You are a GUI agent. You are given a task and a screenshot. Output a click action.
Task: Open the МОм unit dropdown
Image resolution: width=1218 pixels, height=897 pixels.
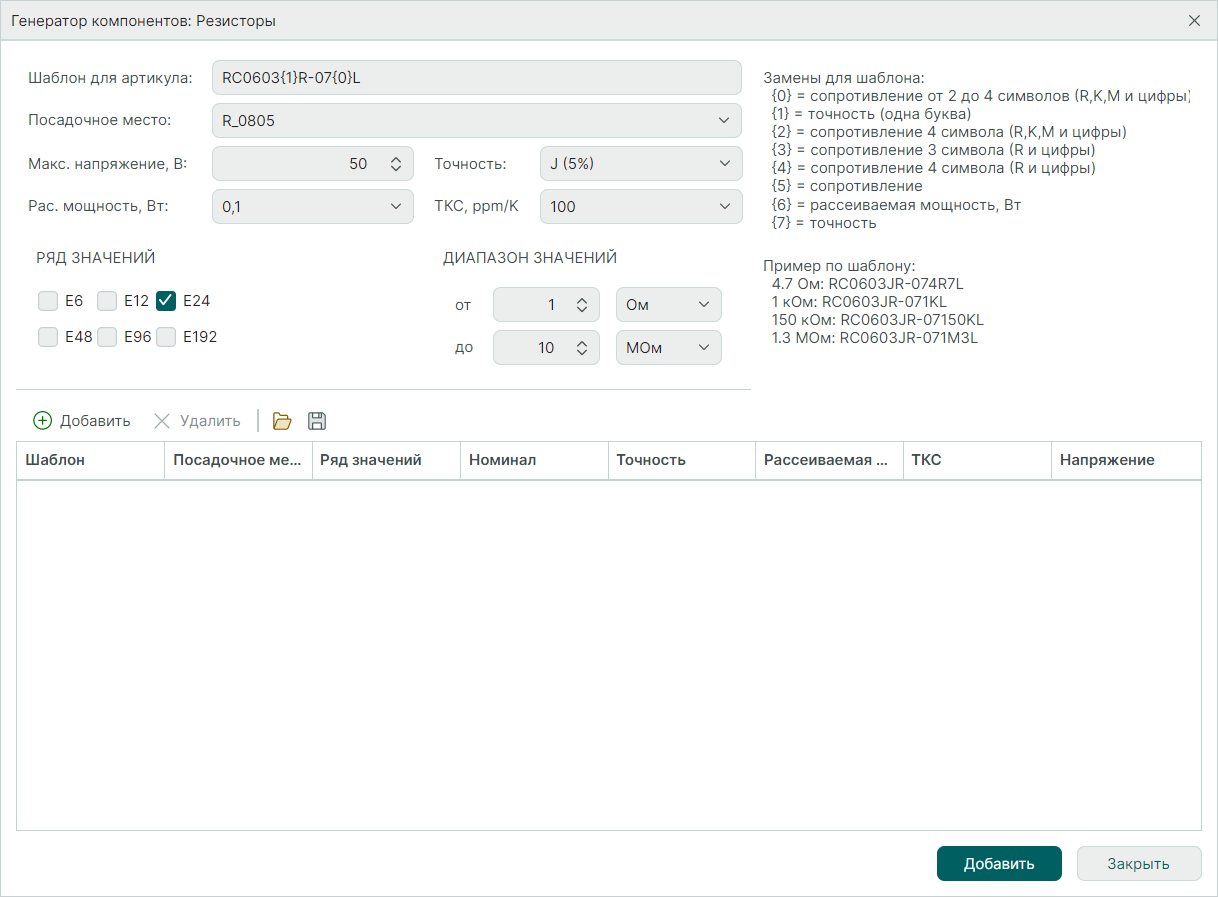(x=668, y=348)
